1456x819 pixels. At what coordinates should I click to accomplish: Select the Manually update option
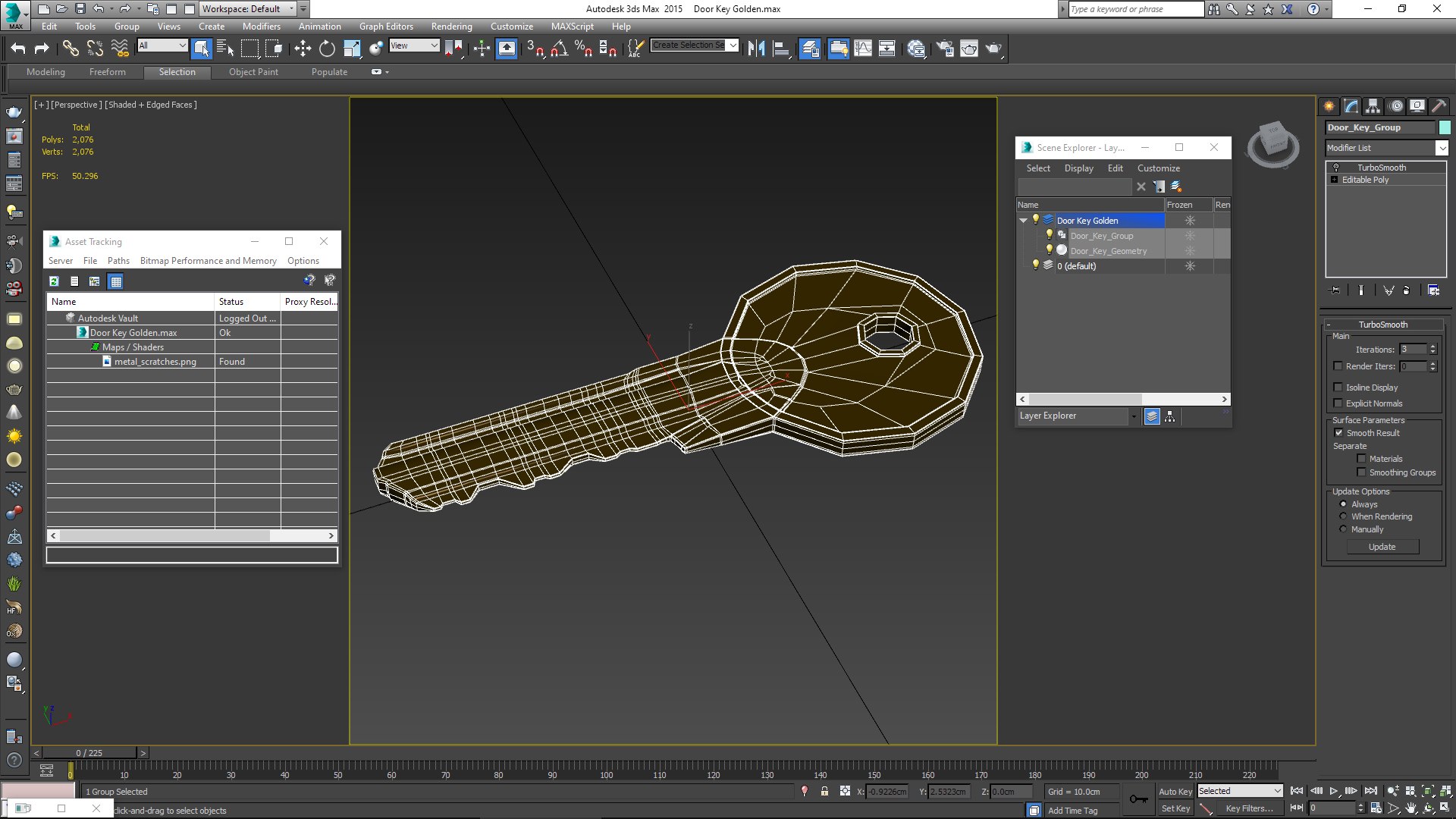click(1343, 529)
